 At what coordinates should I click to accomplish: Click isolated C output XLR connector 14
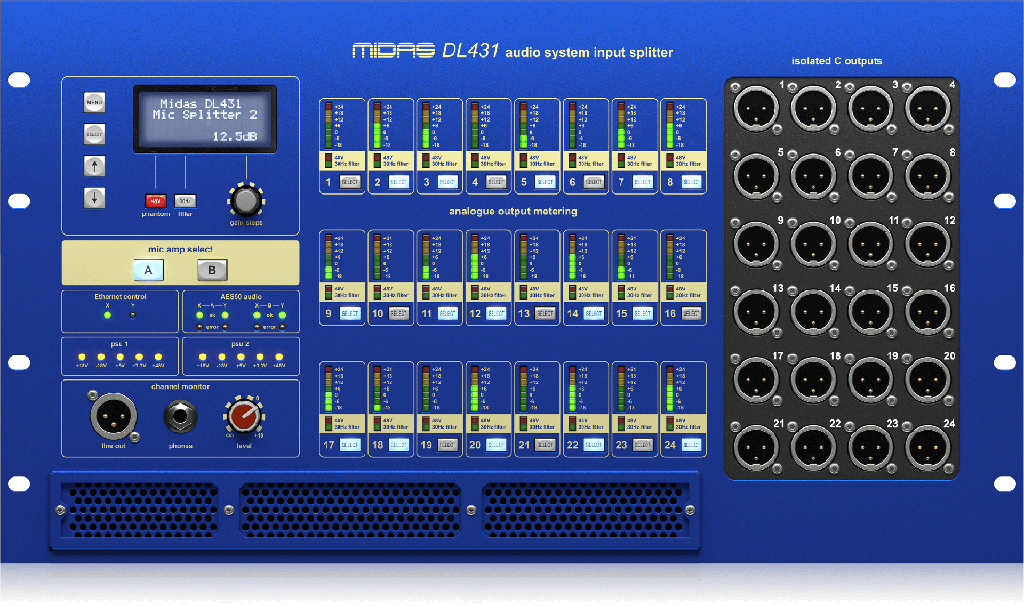[x=814, y=311]
